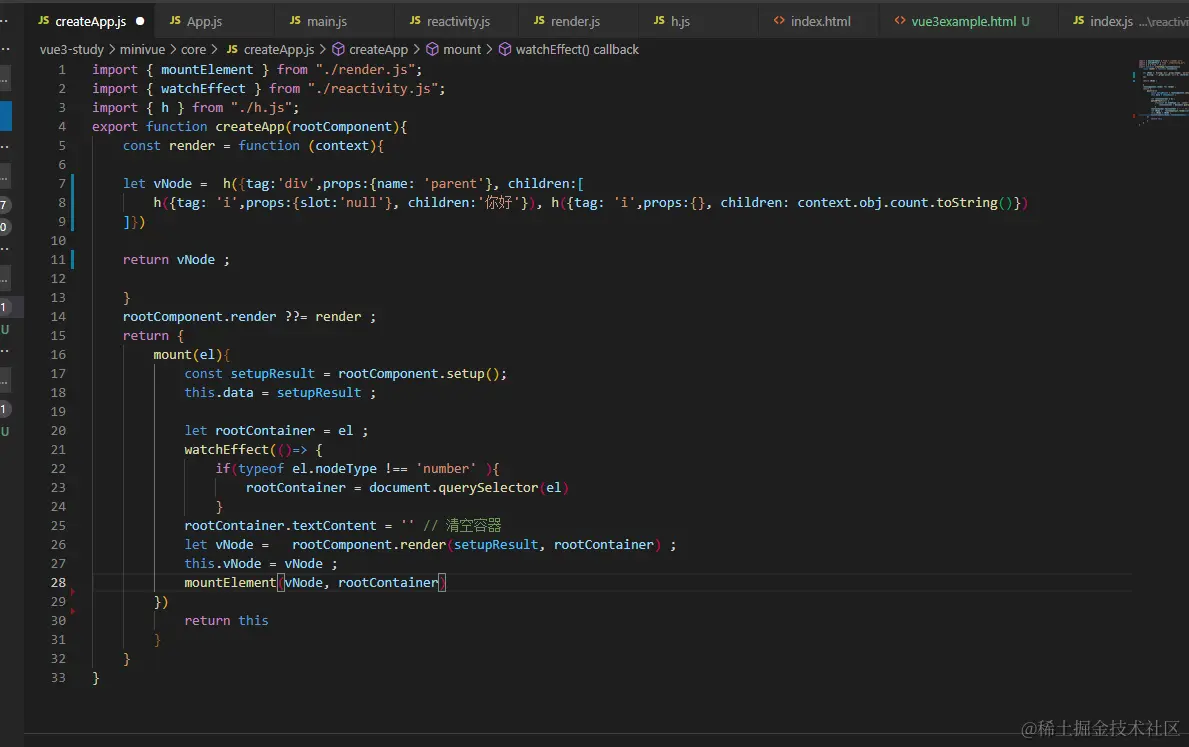Open the core breadcrumb folder list
The height and width of the screenshot is (747, 1189).
pos(194,49)
